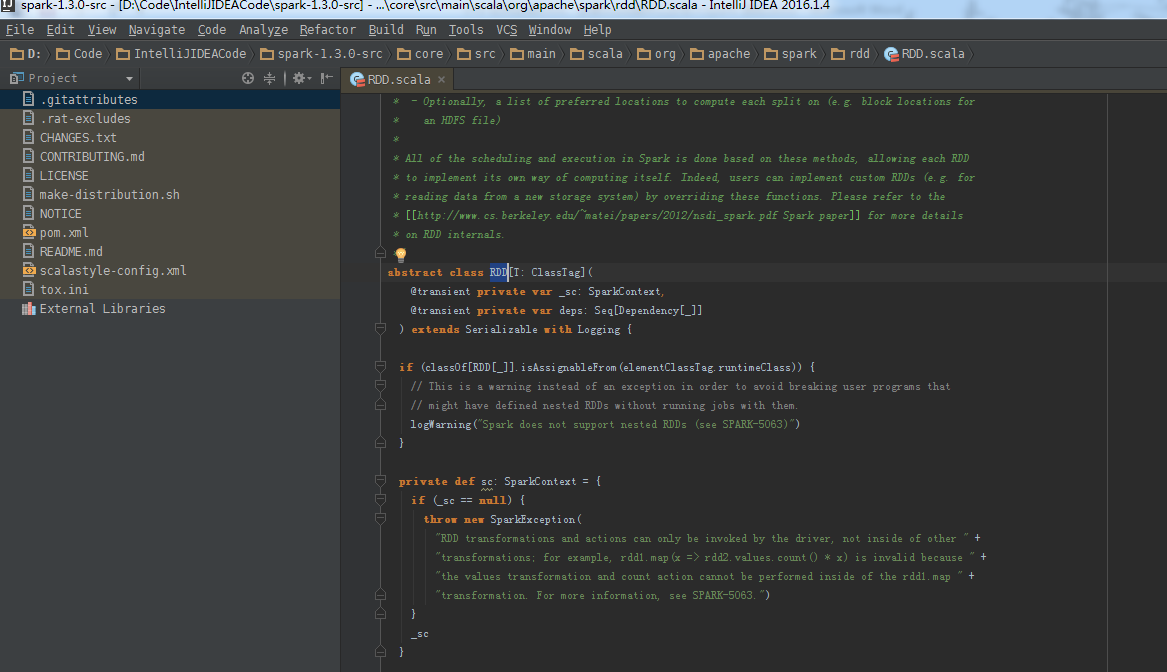Click the selected RDD class name
The image size is (1167, 672).
pos(499,272)
